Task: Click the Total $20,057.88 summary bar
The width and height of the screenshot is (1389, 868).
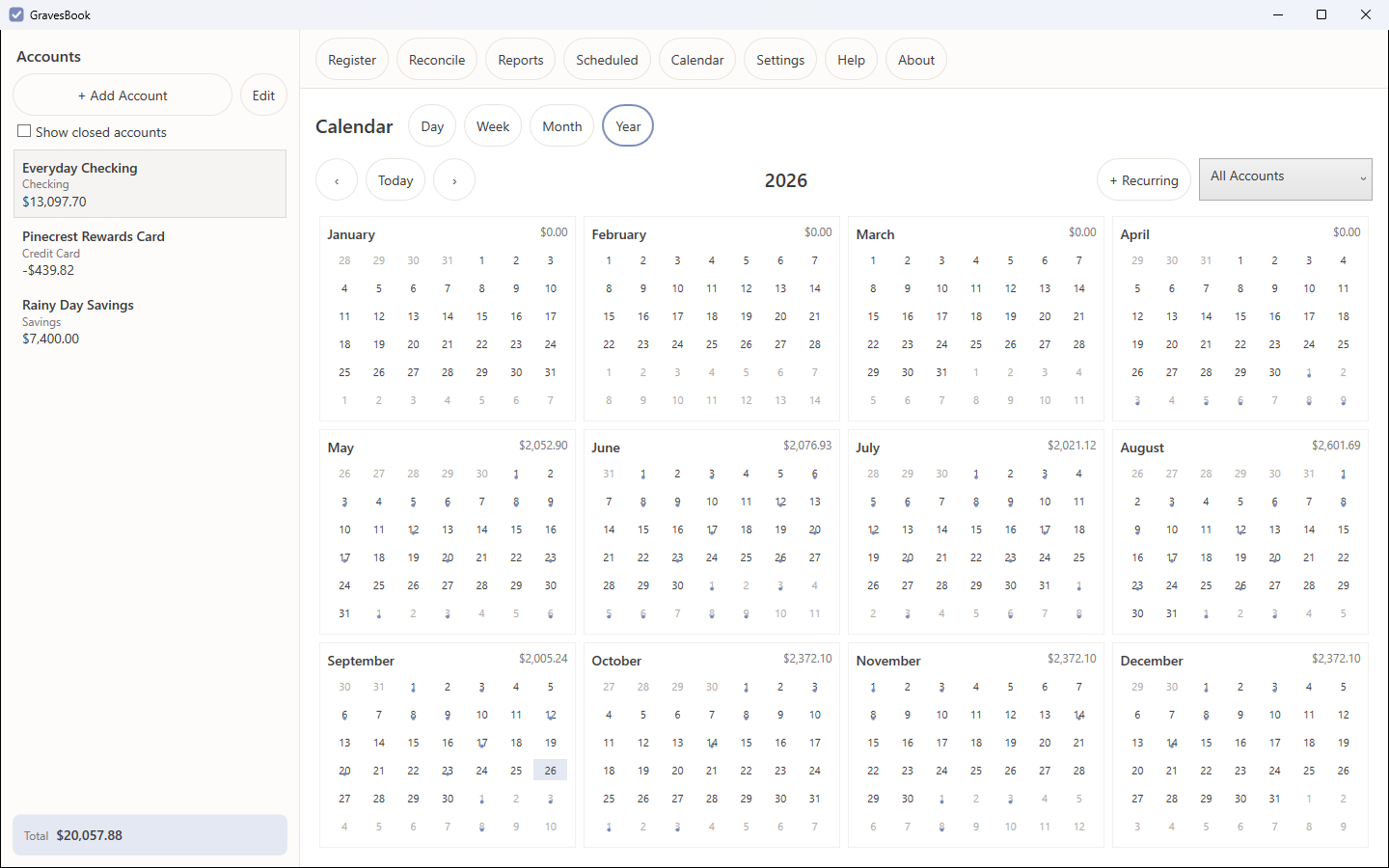Action: [x=150, y=835]
